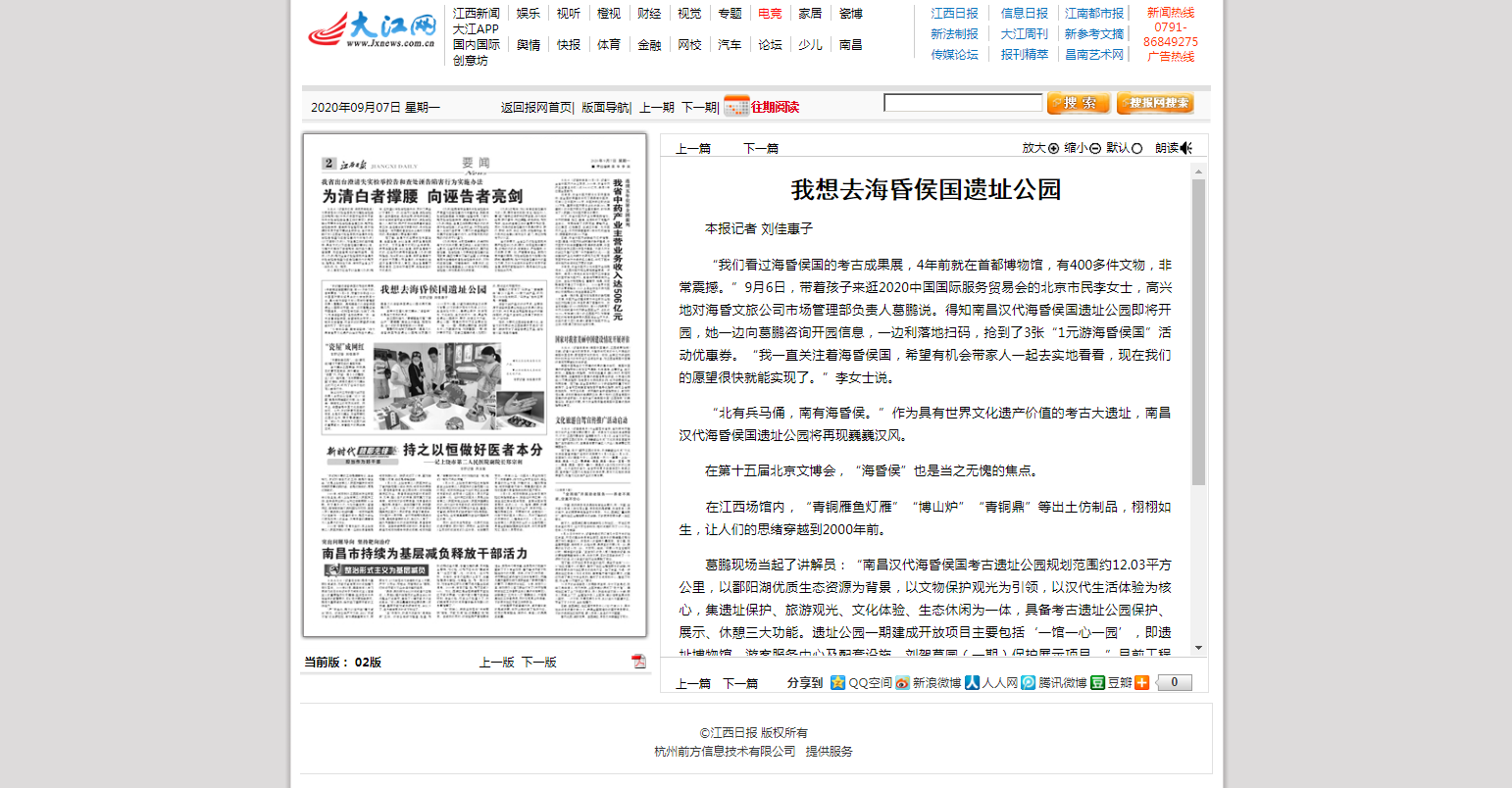Click the 朗读 text link
The image size is (1512, 788).
coord(1167,149)
